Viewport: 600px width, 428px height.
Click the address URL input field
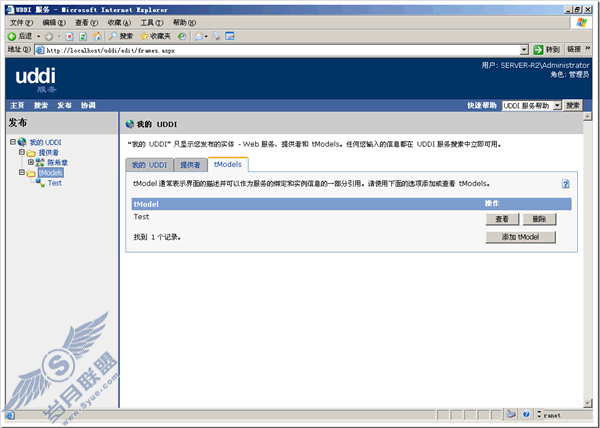(x=282, y=50)
